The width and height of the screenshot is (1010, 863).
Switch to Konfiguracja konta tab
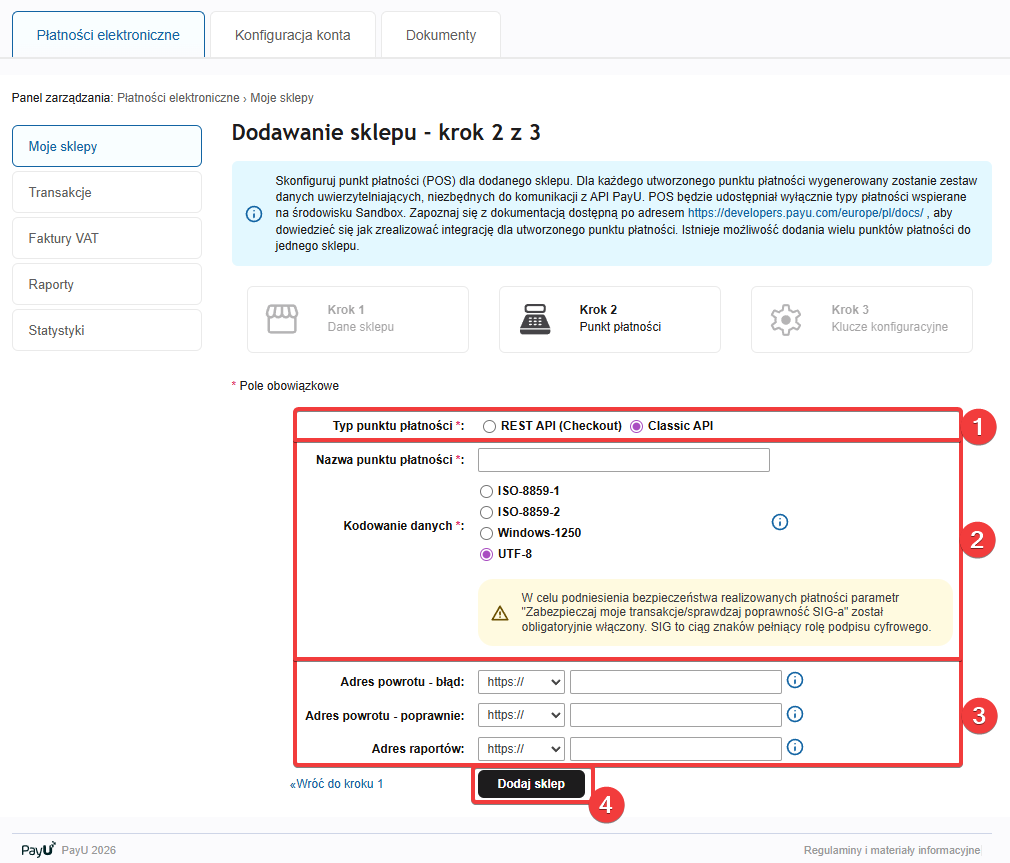[x=292, y=35]
